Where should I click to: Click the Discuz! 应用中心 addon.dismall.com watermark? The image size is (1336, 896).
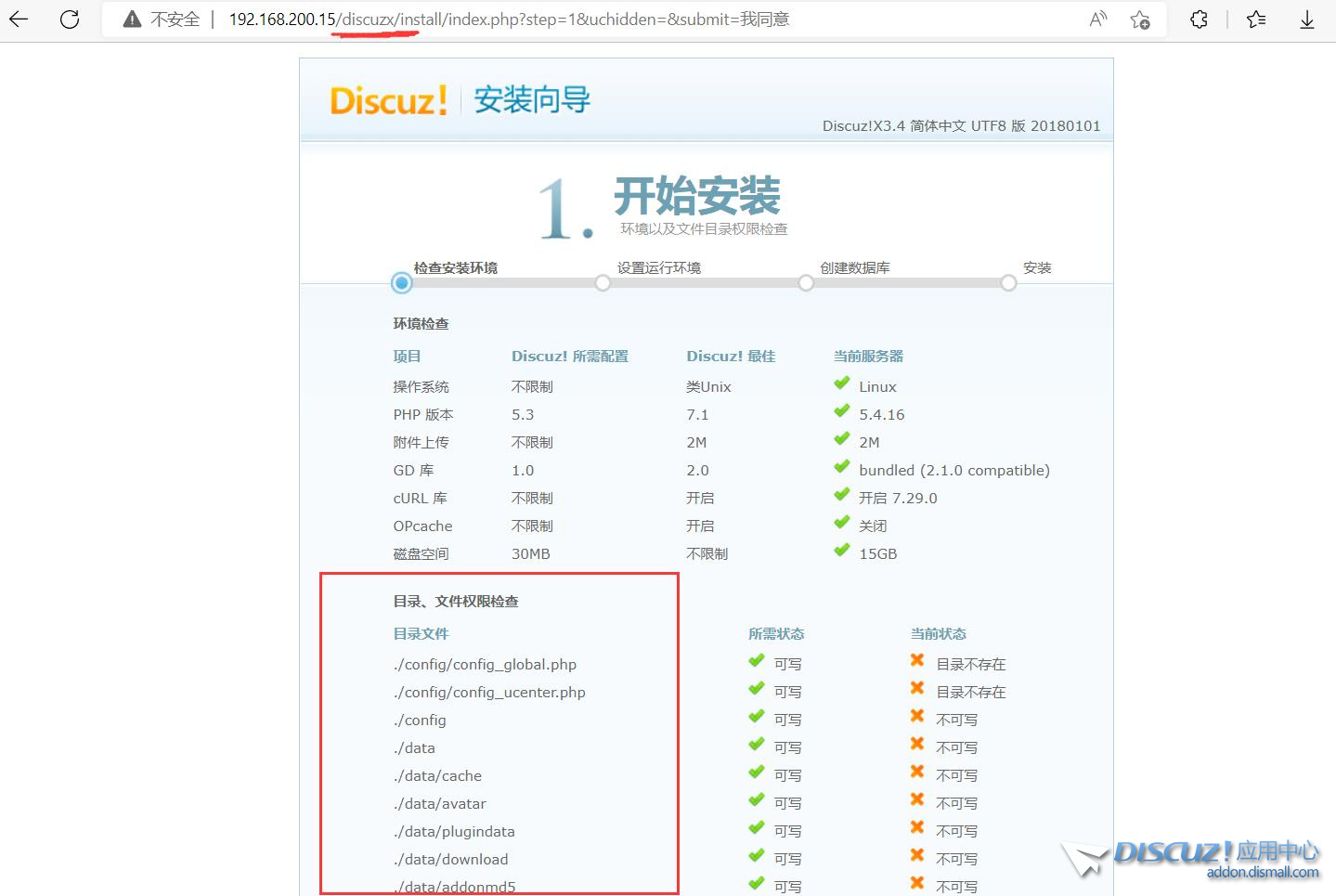click(x=1216, y=859)
